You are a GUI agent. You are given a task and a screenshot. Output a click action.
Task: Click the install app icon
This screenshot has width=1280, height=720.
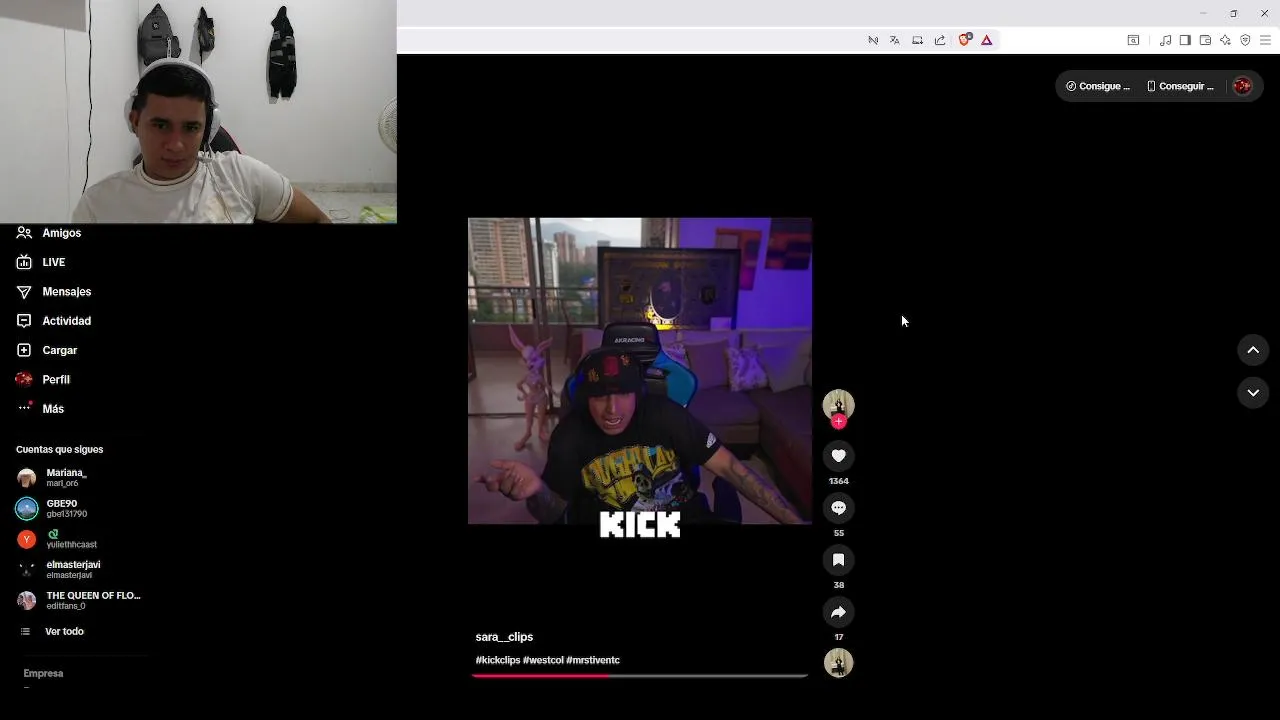(917, 40)
